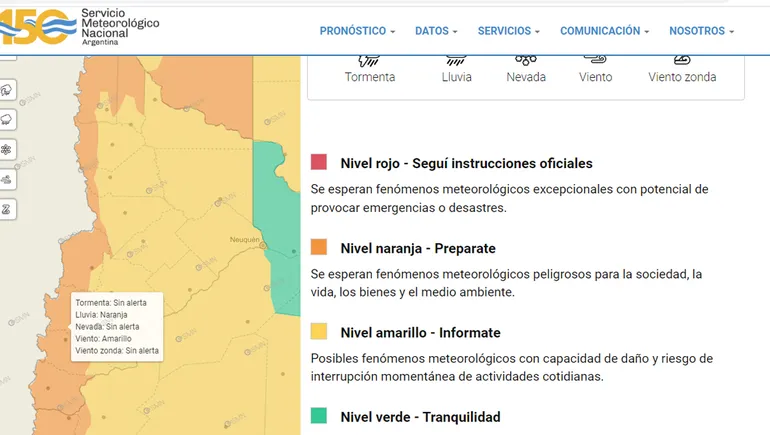
Task: Click 'Nevada: Sin alerta' in the tooltip
Action: point(107,326)
